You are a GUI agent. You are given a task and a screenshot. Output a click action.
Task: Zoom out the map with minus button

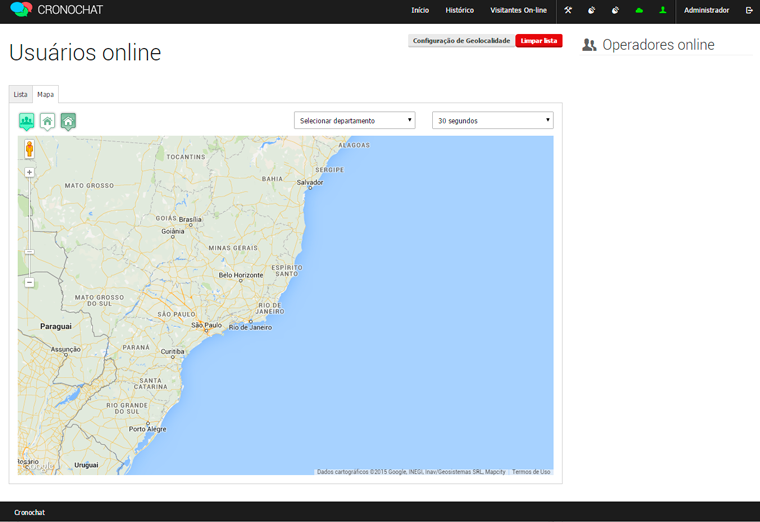(30, 282)
